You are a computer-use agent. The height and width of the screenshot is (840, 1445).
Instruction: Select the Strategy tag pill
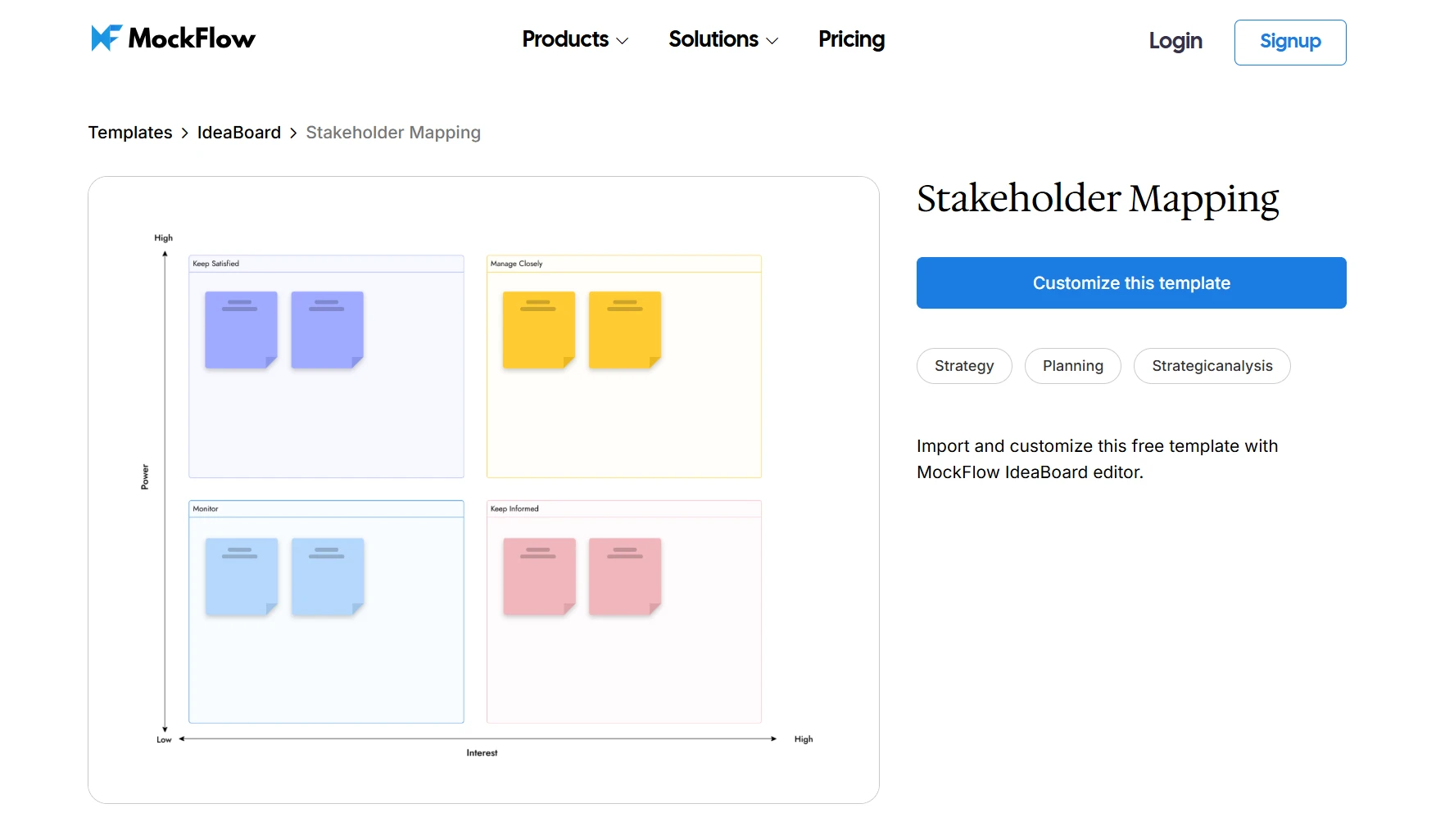click(x=963, y=366)
